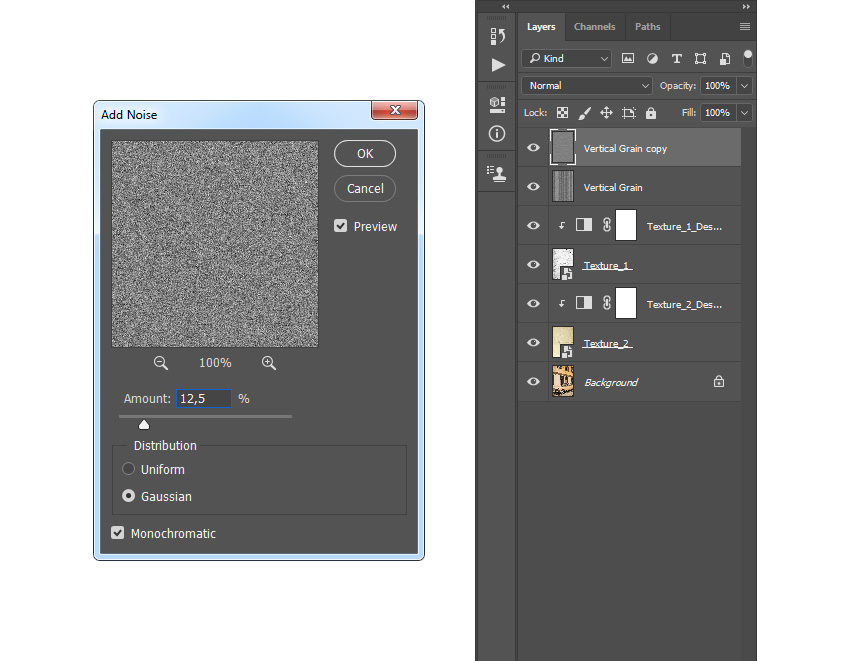Filter layers by adjustment layers icon
This screenshot has height=661, width=850.
click(x=652, y=59)
